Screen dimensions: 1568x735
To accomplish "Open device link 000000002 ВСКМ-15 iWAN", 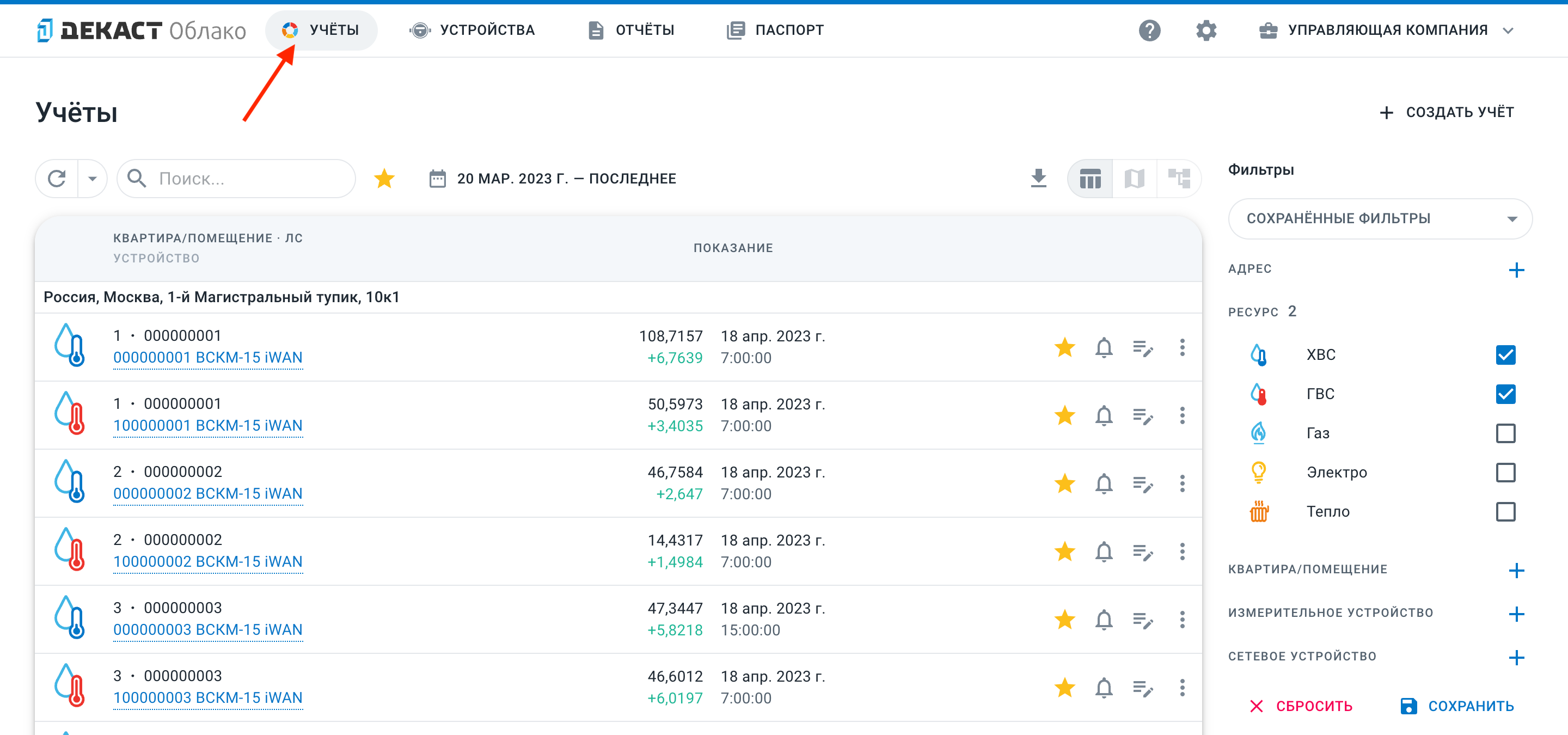I will pyautogui.click(x=207, y=494).
